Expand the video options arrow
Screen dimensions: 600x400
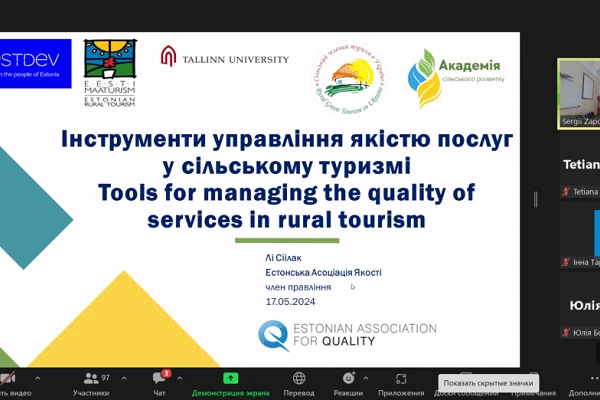(x=38, y=379)
